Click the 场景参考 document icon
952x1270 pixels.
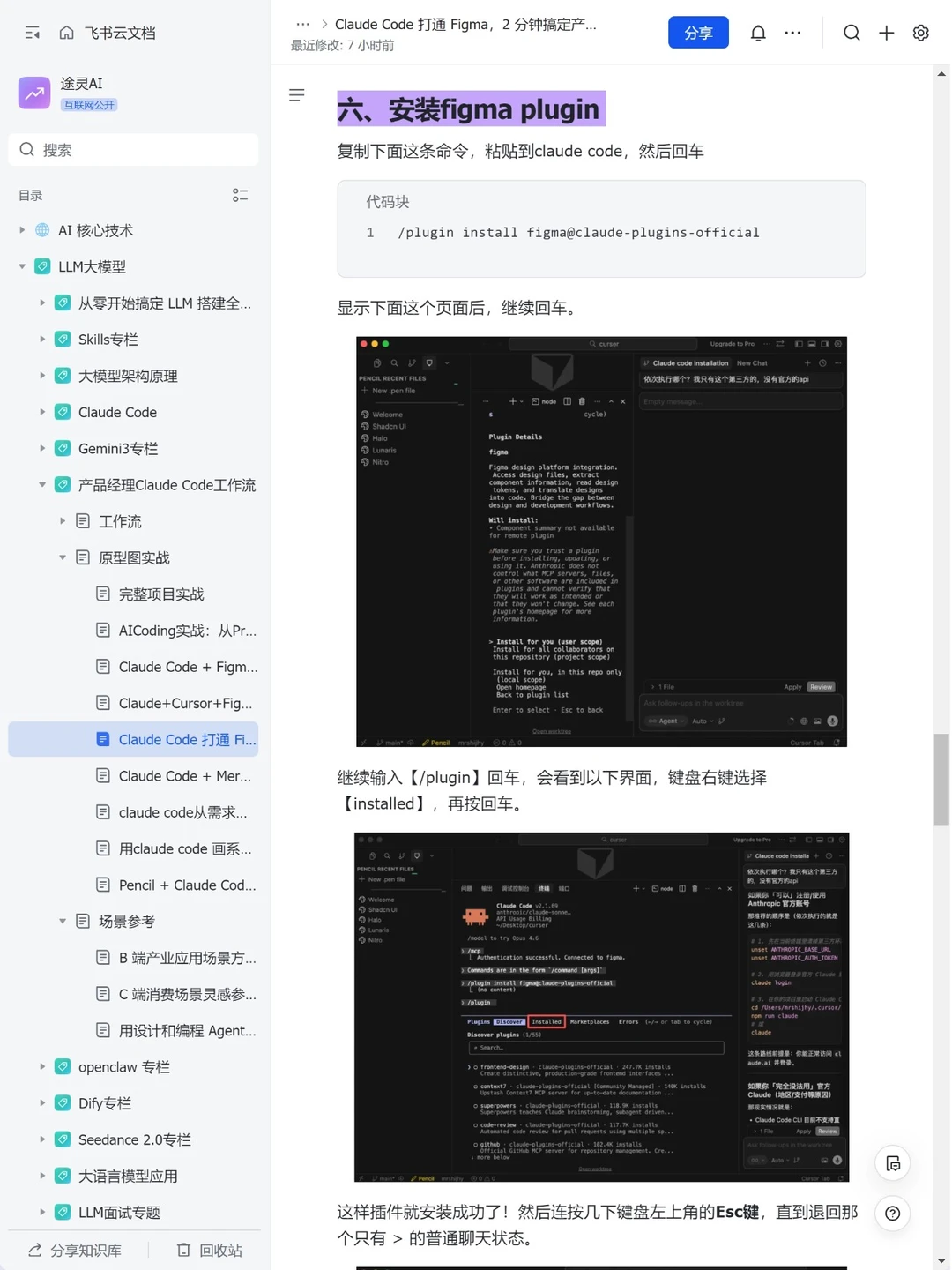(x=83, y=921)
